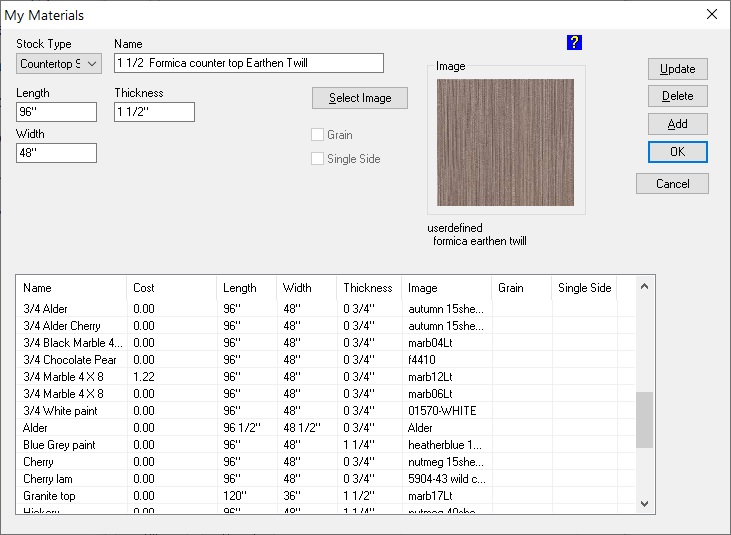Viewport: 731px width, 535px height.
Task: Close the My Materials dialog
Action: pos(711,14)
